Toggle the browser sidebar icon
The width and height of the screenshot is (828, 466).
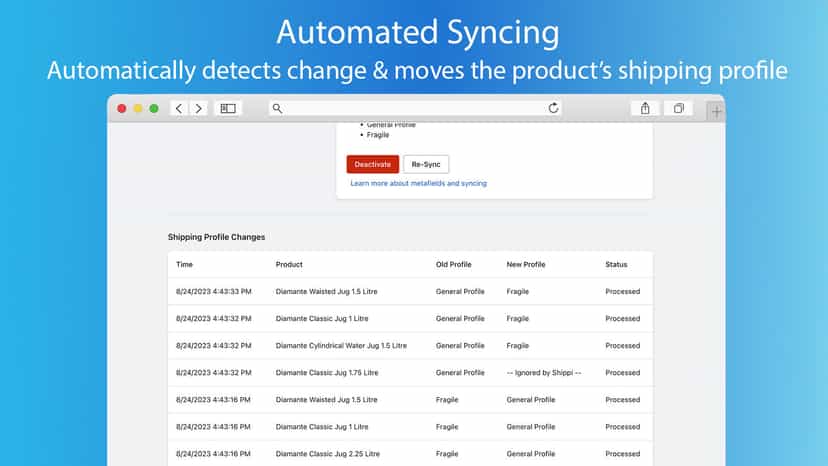pyautogui.click(x=228, y=108)
